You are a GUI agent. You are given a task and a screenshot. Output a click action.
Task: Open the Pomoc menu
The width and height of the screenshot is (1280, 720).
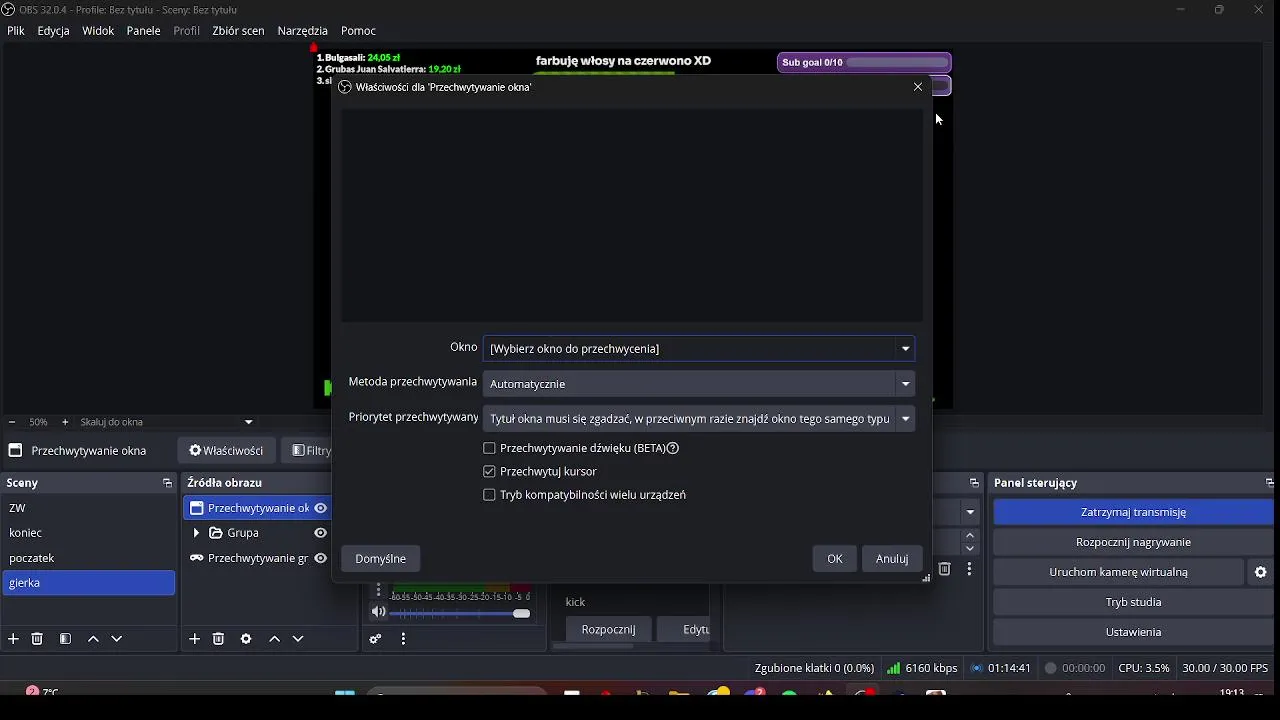coord(358,31)
